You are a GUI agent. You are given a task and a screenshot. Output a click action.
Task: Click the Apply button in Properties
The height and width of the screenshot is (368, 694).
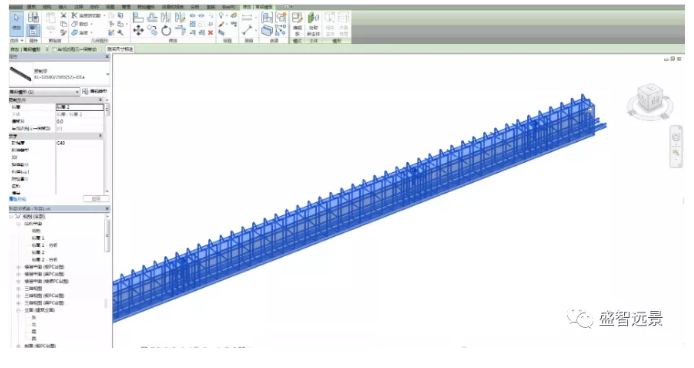click(x=96, y=199)
